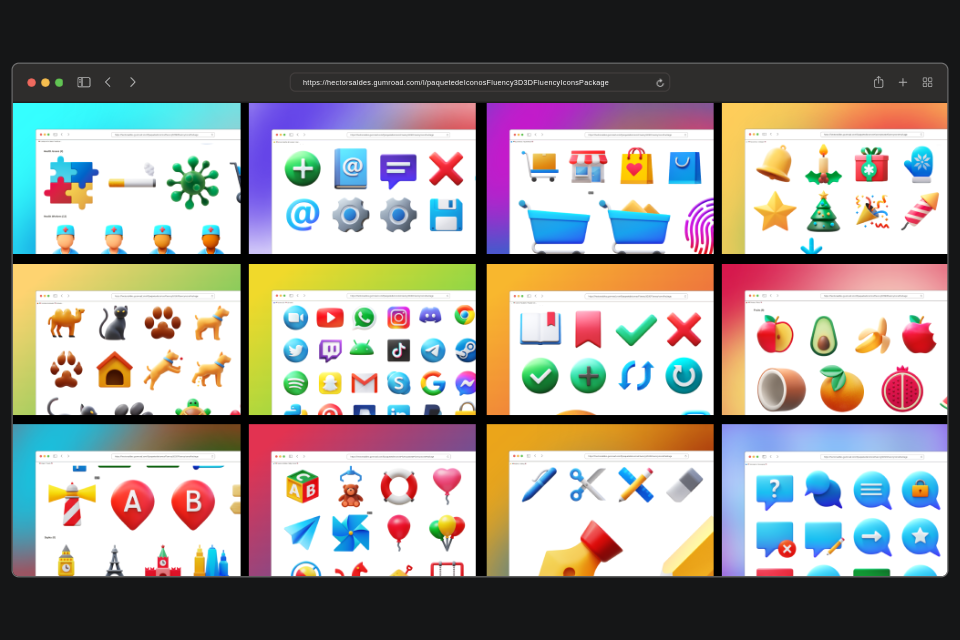Choose the golden bell icon
Screen dimensions: 960x640
coord(774,164)
